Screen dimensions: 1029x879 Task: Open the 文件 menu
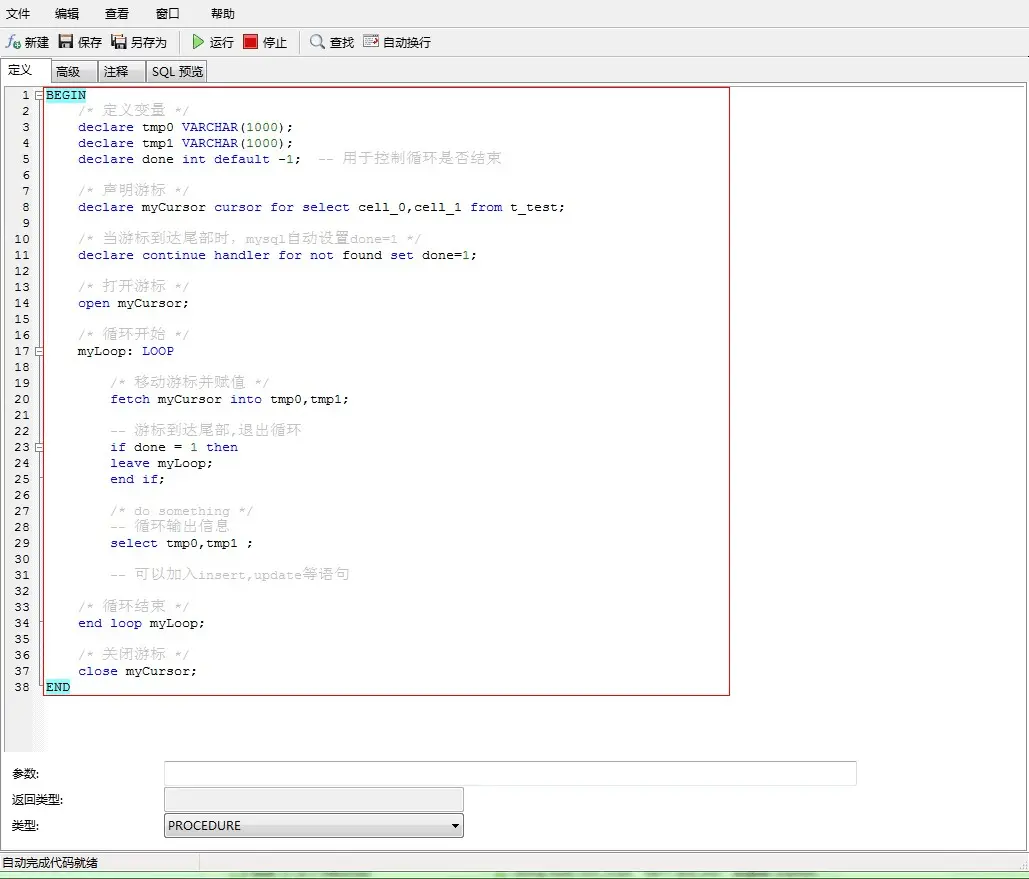click(x=18, y=14)
